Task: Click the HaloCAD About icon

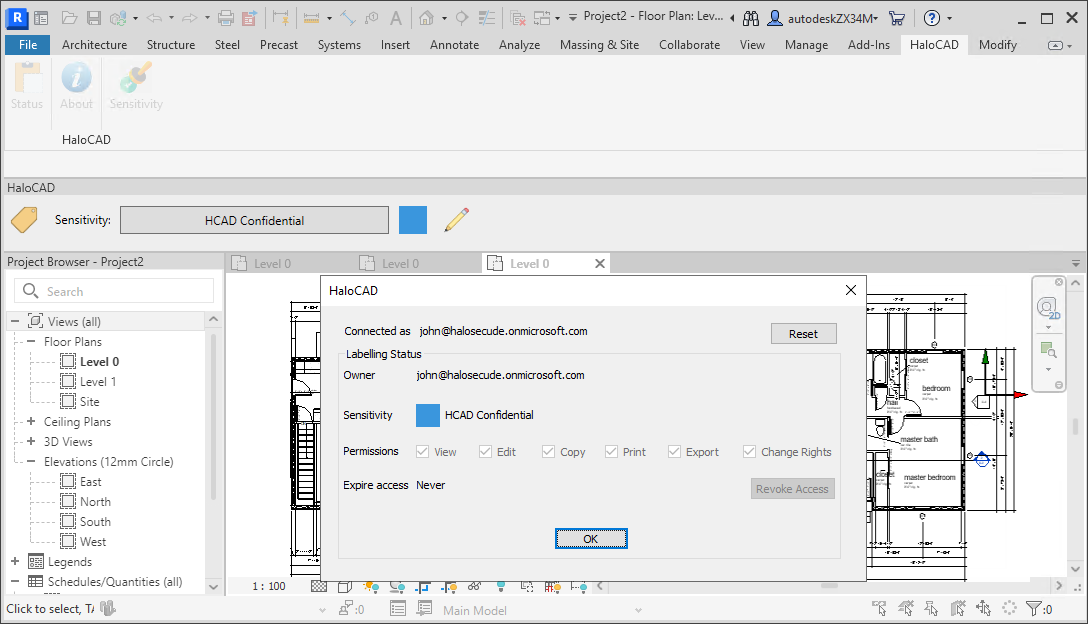Action: tap(76, 80)
